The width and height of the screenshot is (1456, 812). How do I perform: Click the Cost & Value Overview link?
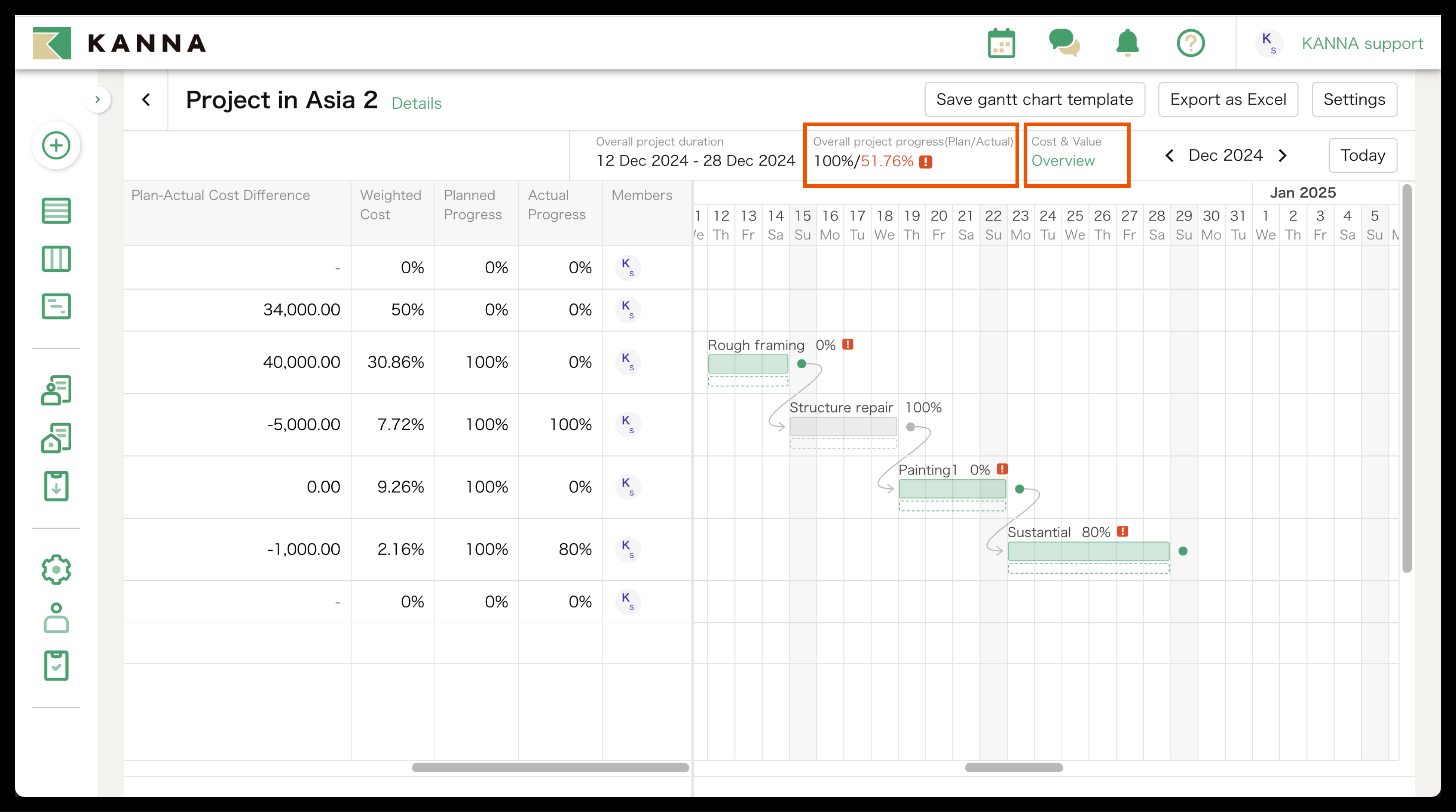(x=1063, y=161)
